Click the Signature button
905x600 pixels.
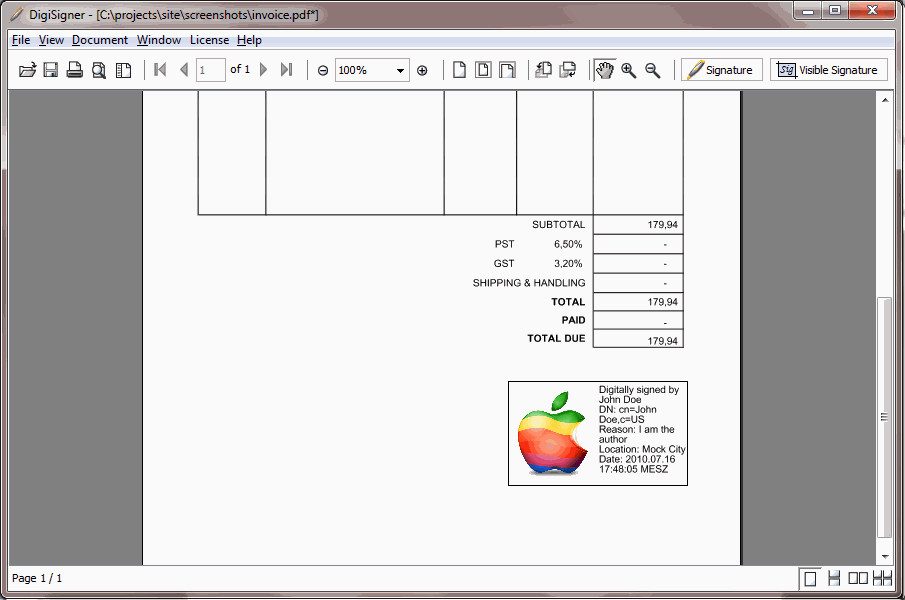[x=722, y=70]
